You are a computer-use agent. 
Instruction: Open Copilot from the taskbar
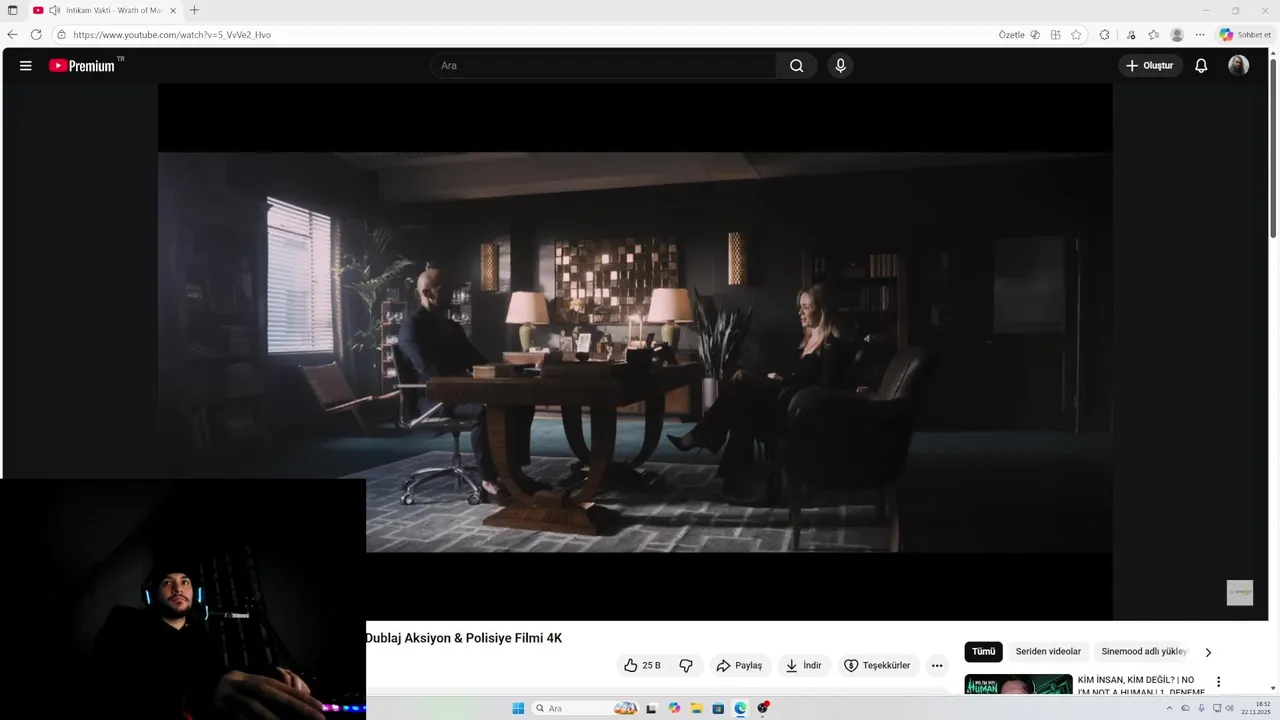click(x=674, y=708)
